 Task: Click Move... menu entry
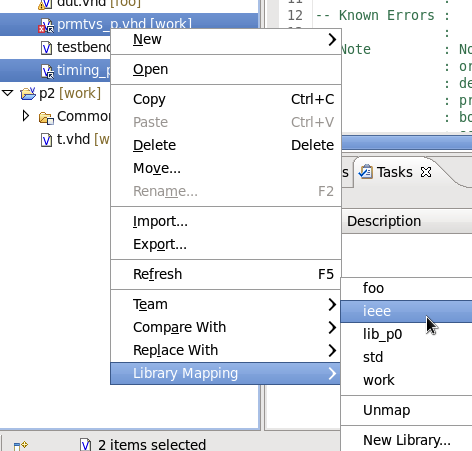[x=226, y=168]
